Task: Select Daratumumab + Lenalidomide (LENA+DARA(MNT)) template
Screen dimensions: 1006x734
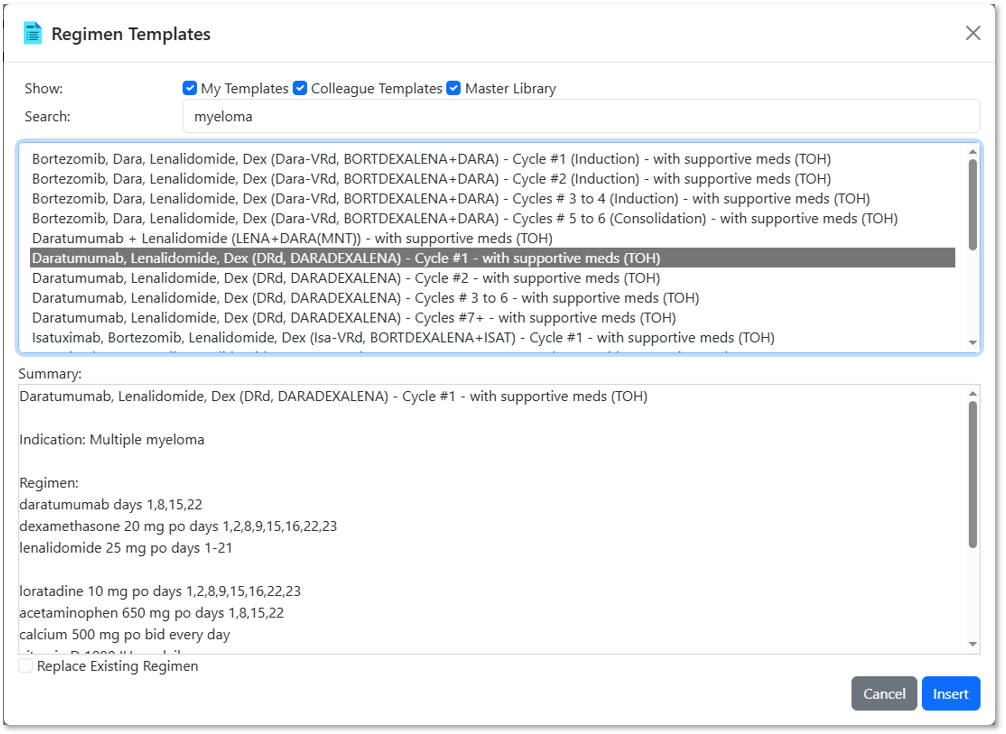Action: [x=493, y=238]
